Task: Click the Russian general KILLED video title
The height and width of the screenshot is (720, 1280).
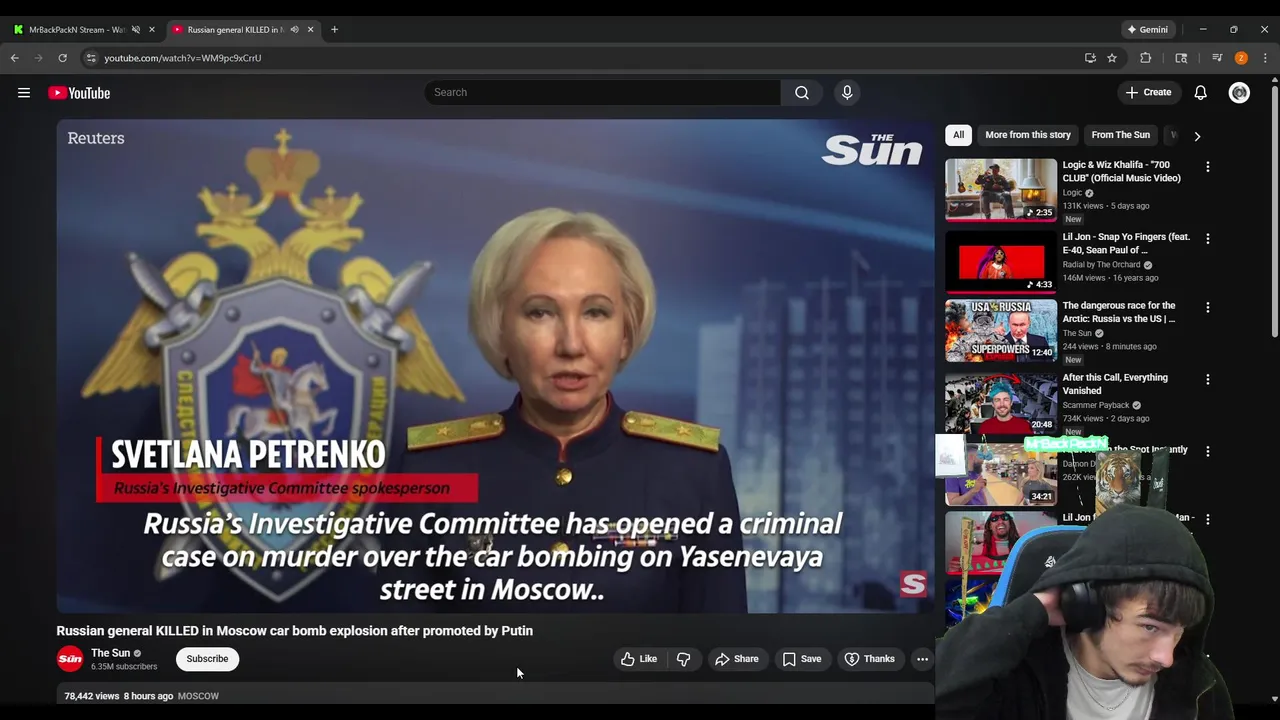Action: tap(295, 631)
